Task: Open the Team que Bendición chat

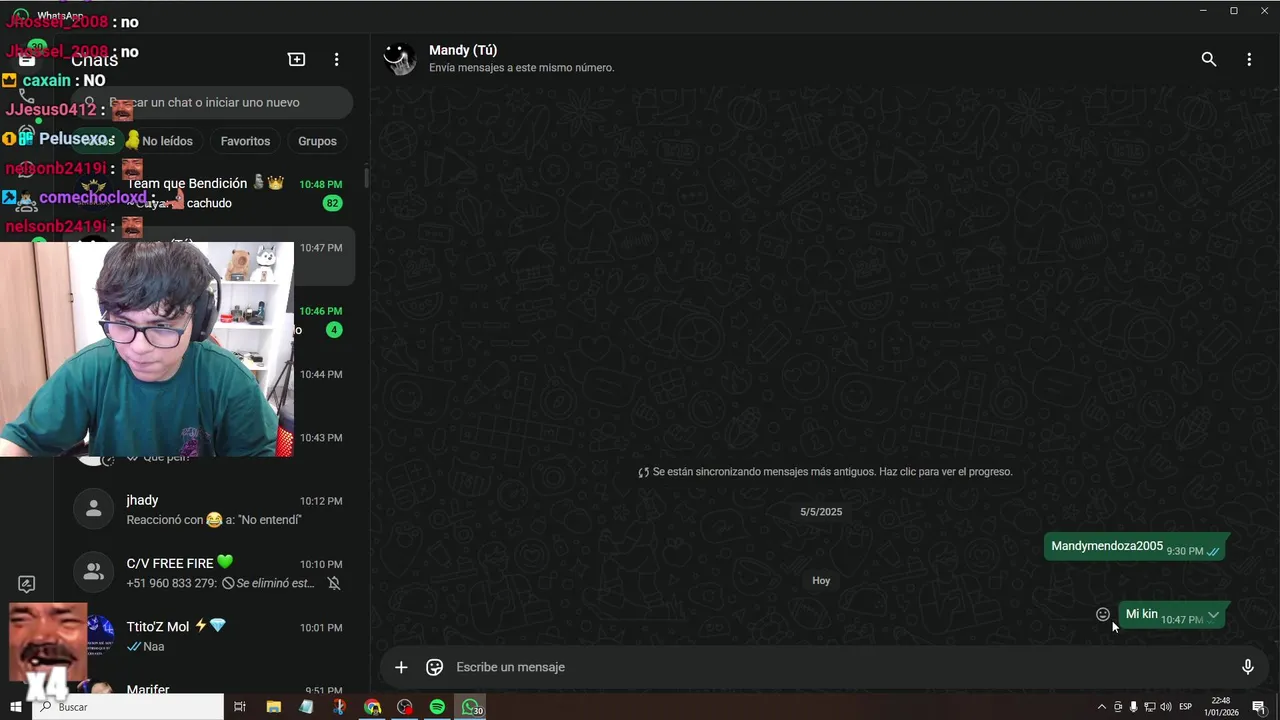Action: pos(208,193)
